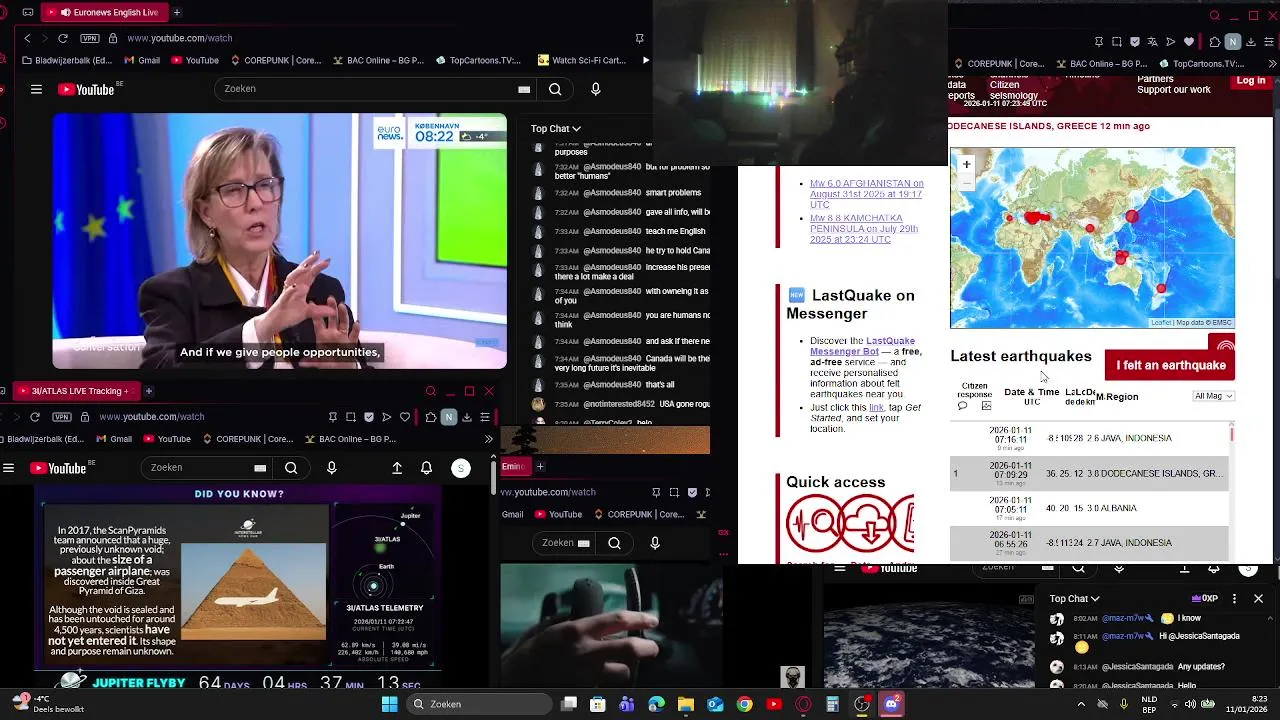Click the send flow icon in earthquake window

1171,42
